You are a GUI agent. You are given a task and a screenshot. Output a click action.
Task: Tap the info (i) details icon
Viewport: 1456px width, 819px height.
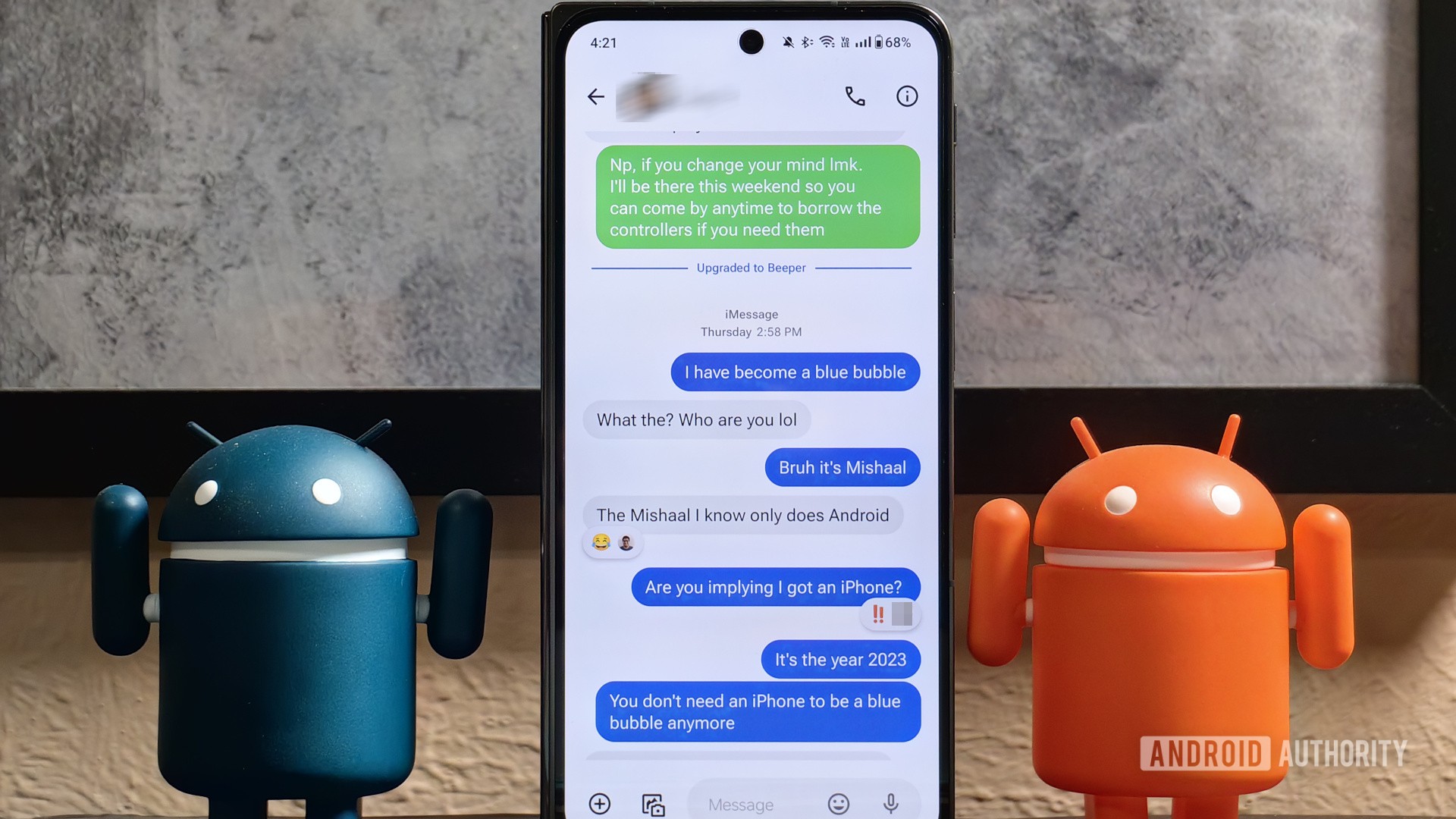(905, 96)
